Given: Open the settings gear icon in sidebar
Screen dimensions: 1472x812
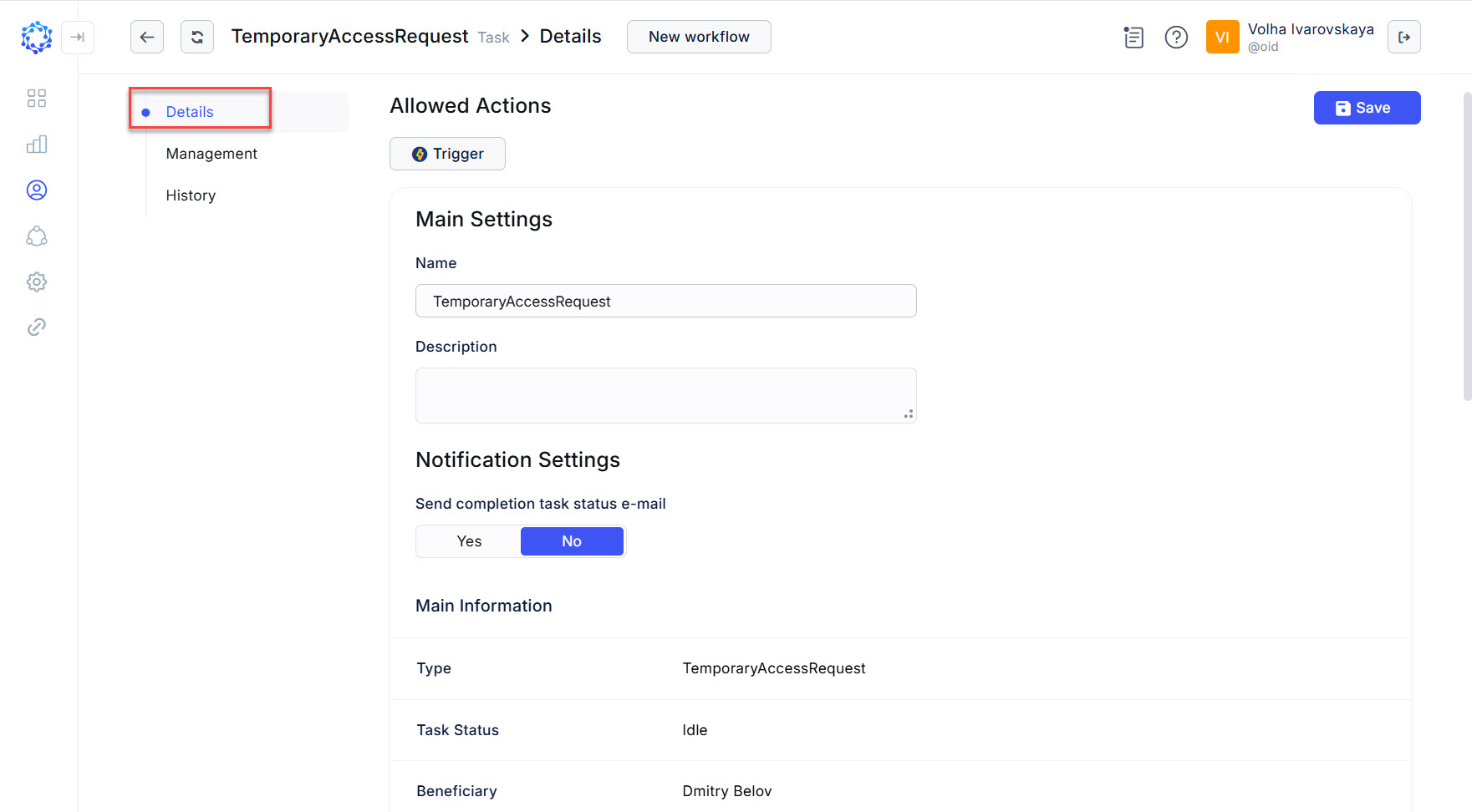Looking at the screenshot, I should click(x=36, y=282).
